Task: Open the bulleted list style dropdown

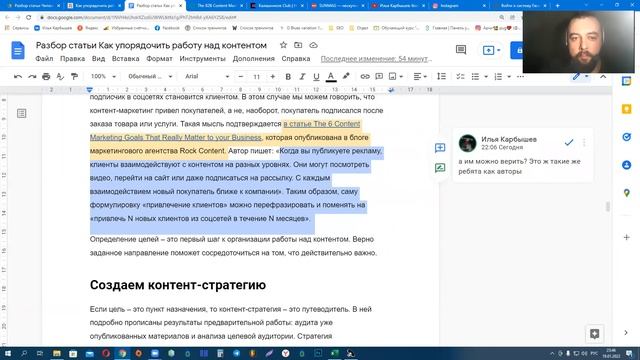Action: click(486, 77)
